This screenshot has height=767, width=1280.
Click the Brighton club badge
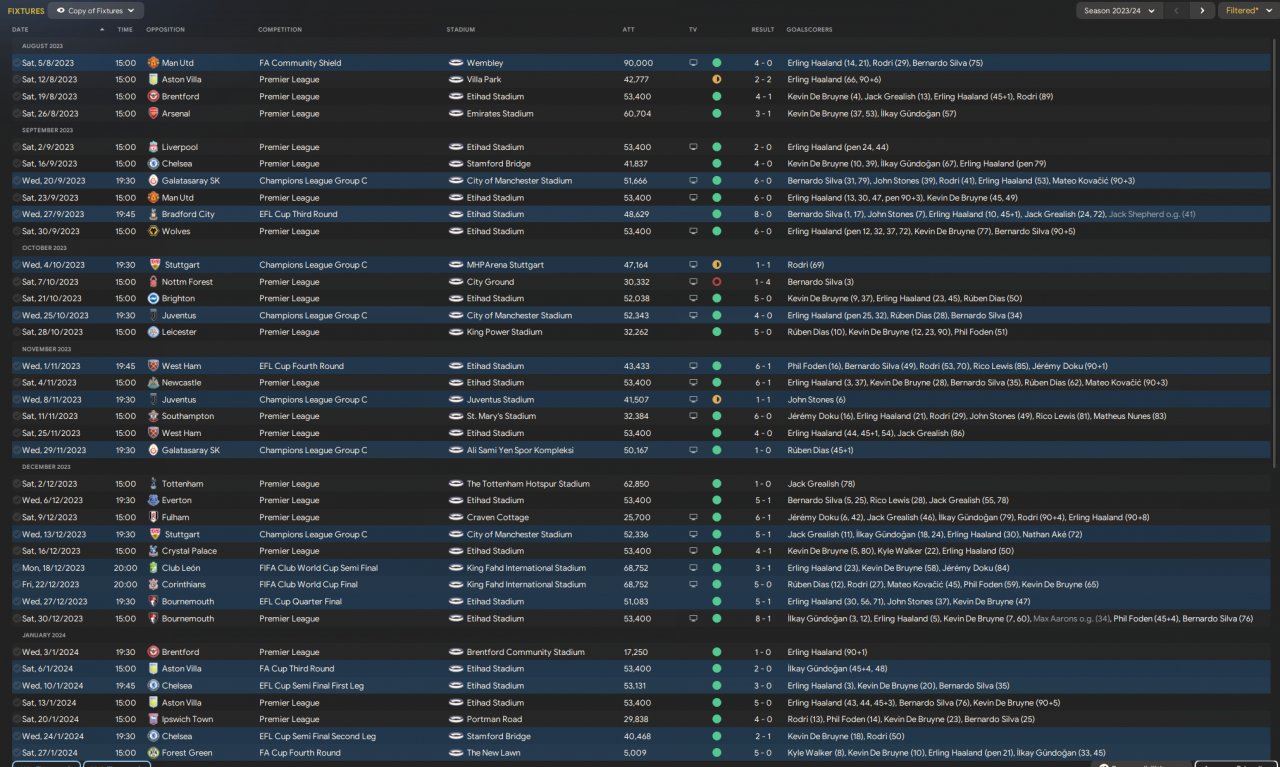(x=153, y=298)
